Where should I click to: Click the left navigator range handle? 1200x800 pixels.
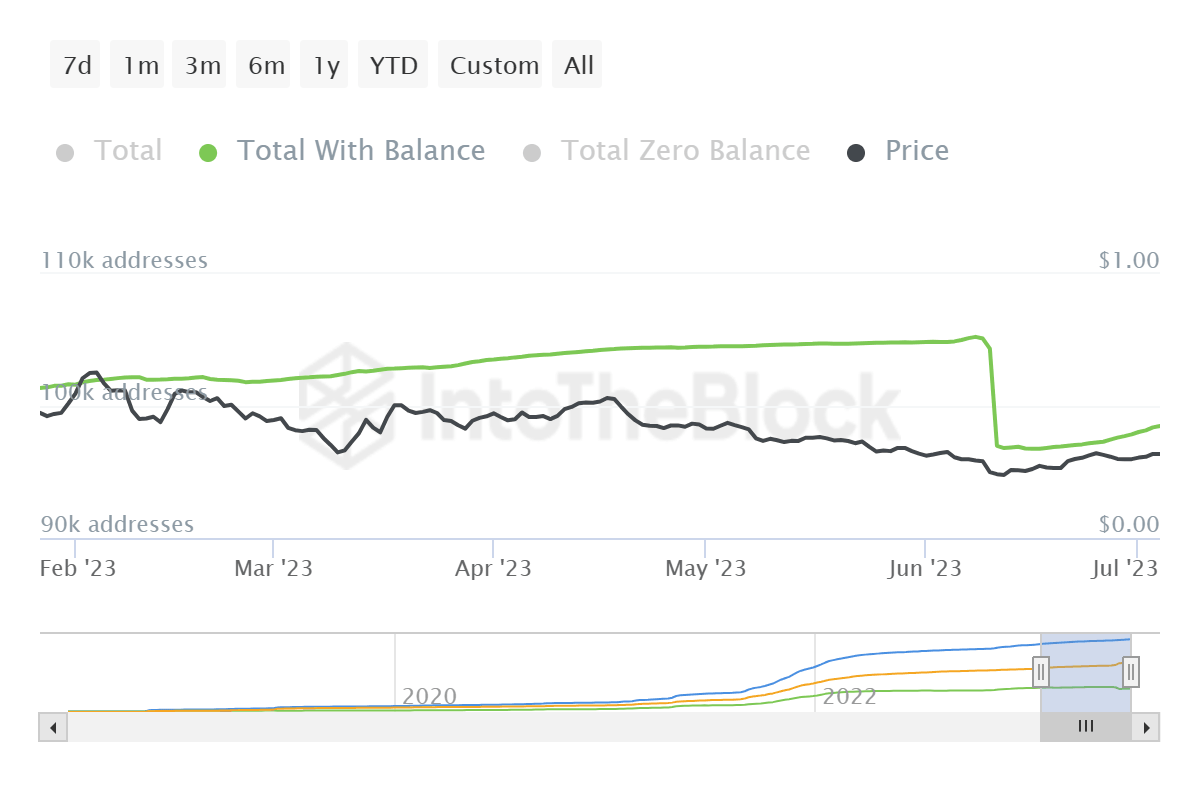click(x=1041, y=673)
